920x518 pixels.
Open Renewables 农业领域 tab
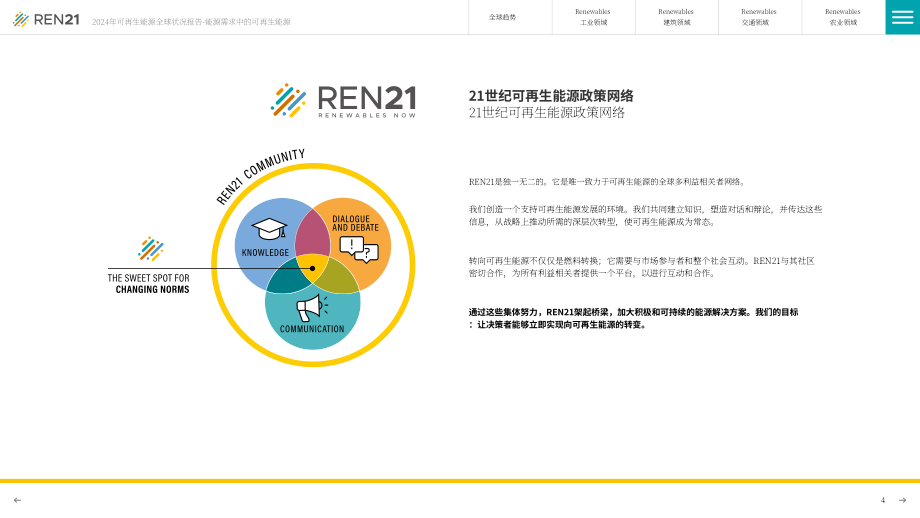point(843,17)
